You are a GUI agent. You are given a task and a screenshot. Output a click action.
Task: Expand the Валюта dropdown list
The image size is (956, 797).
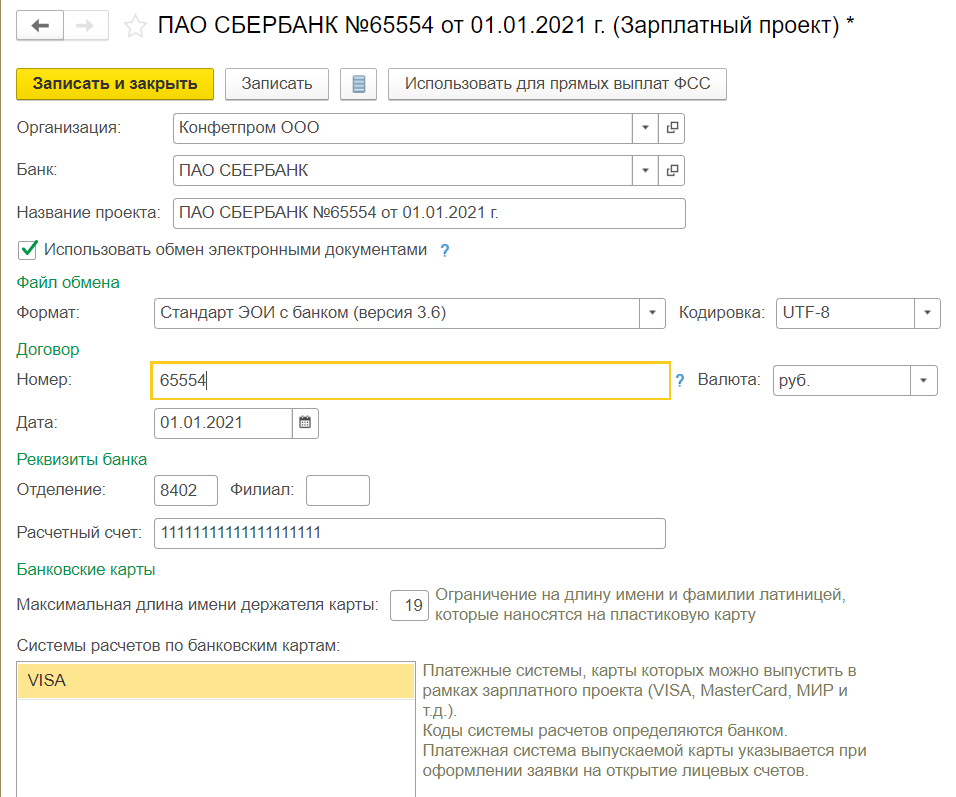(924, 381)
